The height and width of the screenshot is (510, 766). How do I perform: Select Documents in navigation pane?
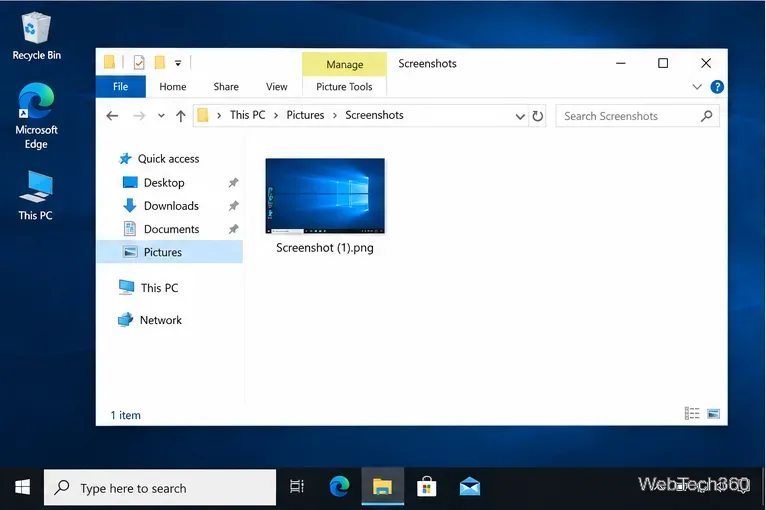click(x=171, y=229)
